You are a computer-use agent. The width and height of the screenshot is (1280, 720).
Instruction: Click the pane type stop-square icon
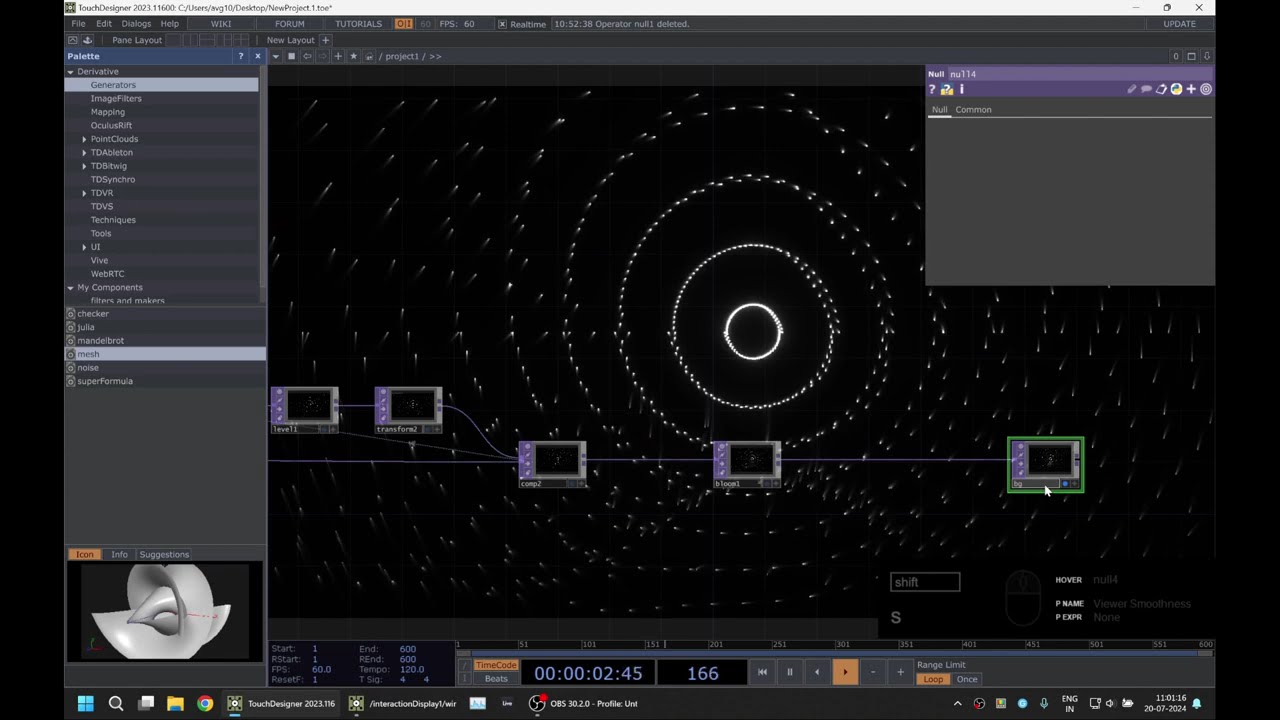point(292,56)
